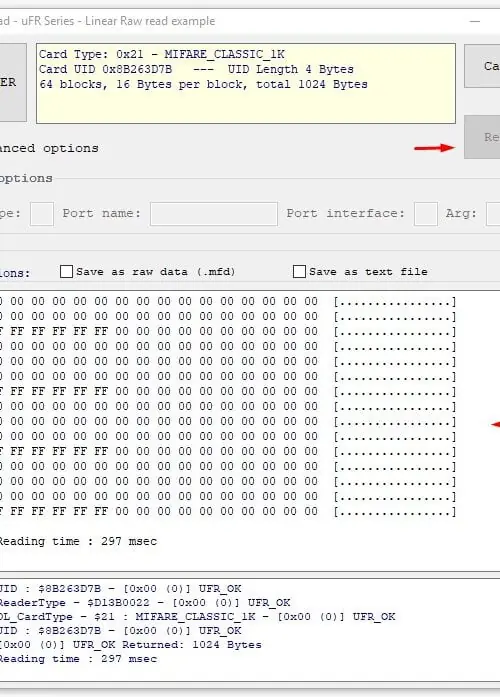This screenshot has height=697, width=500.
Task: Click the Linear Raw read example title bar
Action: coord(108,21)
